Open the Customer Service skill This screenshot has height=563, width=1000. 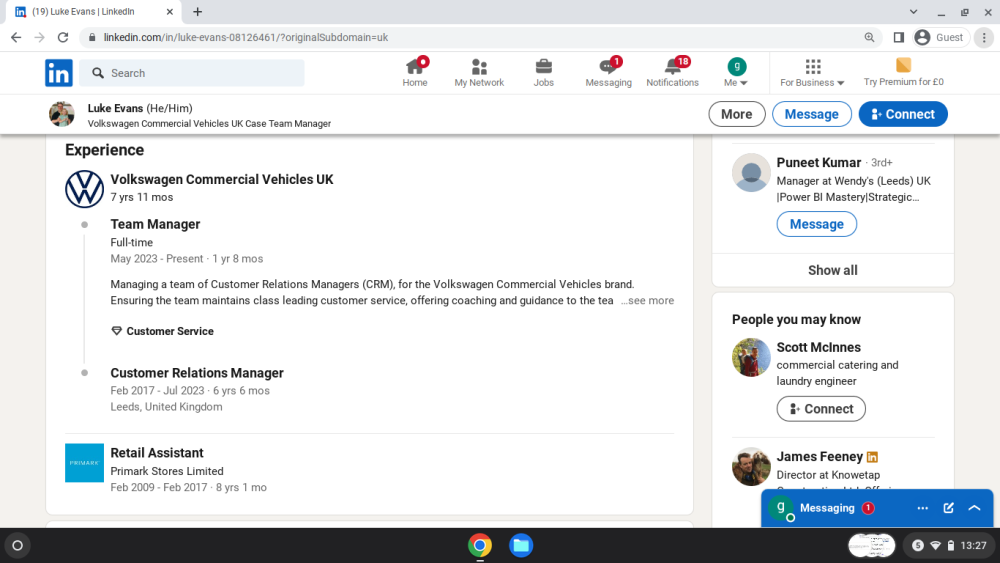click(170, 331)
